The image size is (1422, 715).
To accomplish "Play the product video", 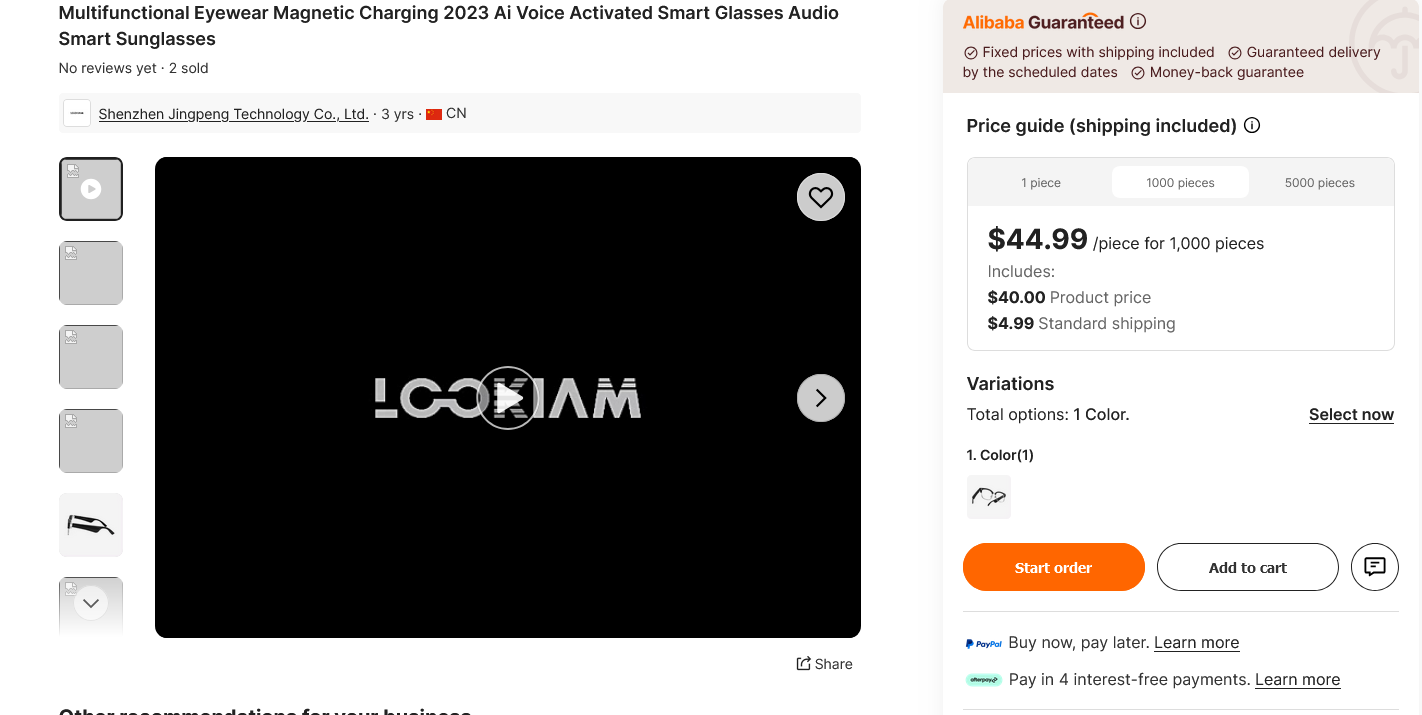I will pyautogui.click(x=507, y=398).
